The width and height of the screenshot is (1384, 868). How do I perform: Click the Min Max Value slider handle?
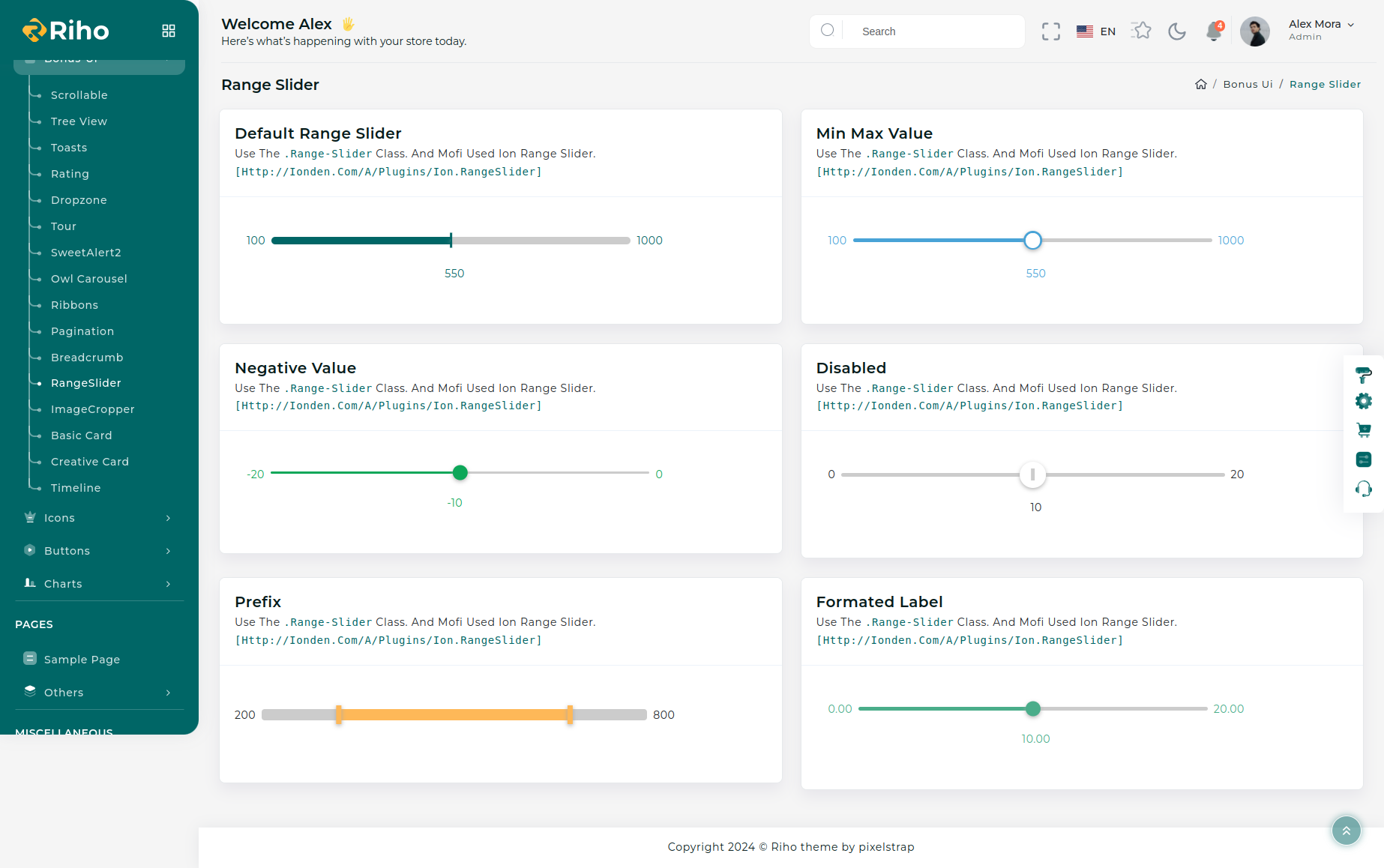click(1032, 241)
